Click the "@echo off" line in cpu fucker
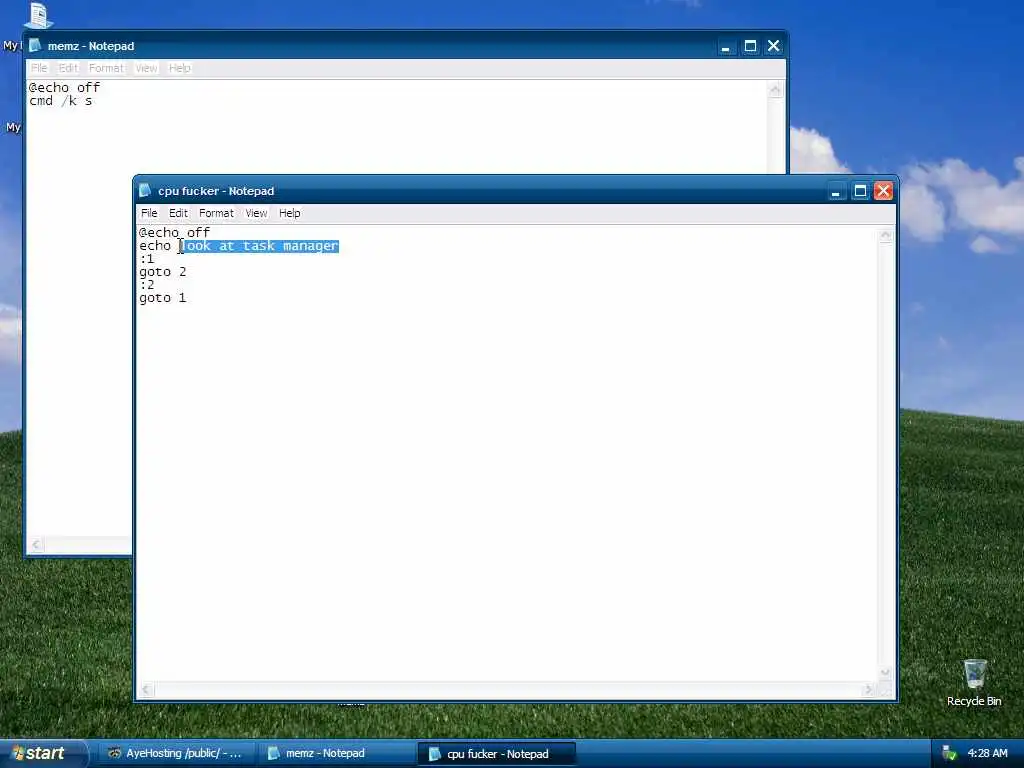The height and width of the screenshot is (768, 1024). [x=174, y=232]
